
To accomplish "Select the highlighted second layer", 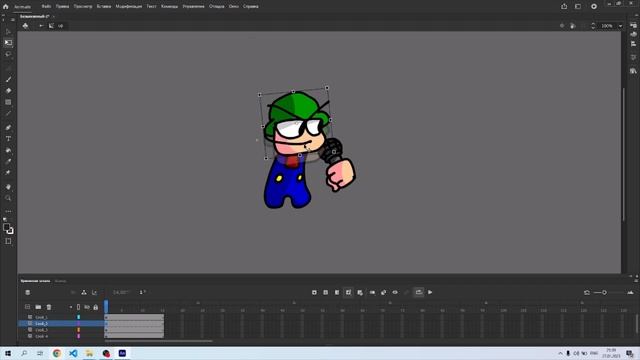I will (41, 323).
